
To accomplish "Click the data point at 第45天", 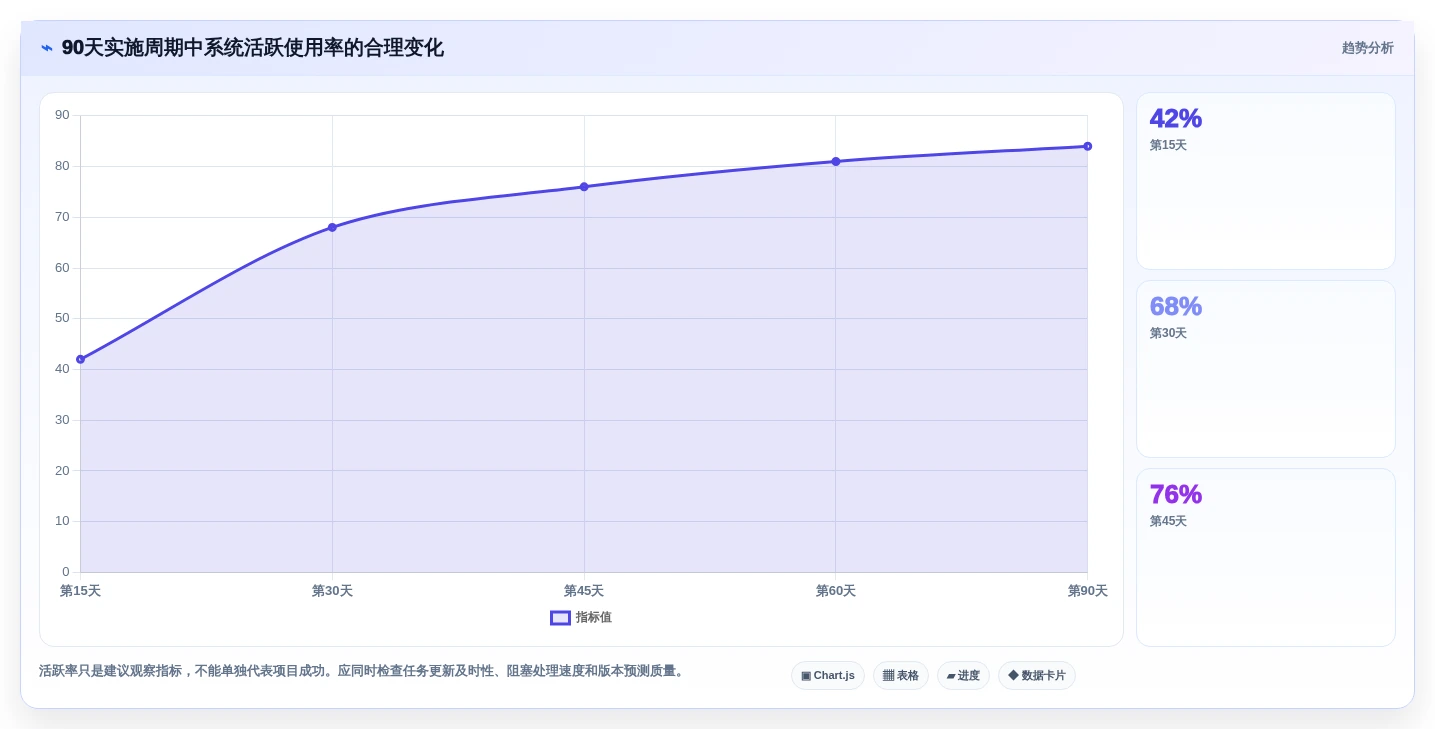I will click(x=584, y=187).
